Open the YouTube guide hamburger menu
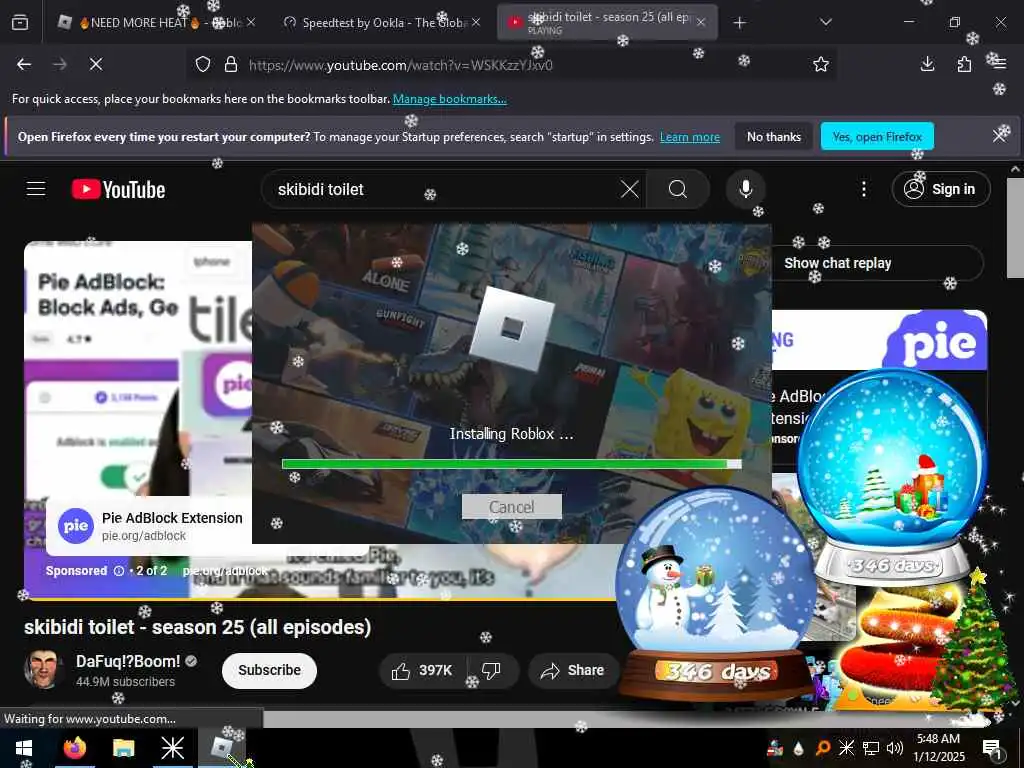The width and height of the screenshot is (1024, 768). click(x=36, y=189)
